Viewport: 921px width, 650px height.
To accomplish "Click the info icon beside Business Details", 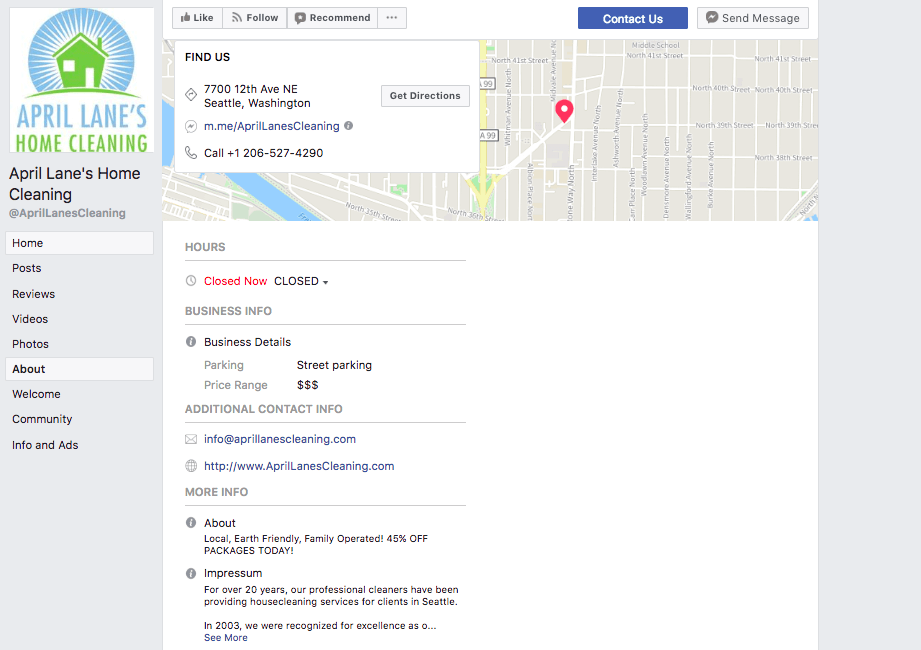I will 191,342.
